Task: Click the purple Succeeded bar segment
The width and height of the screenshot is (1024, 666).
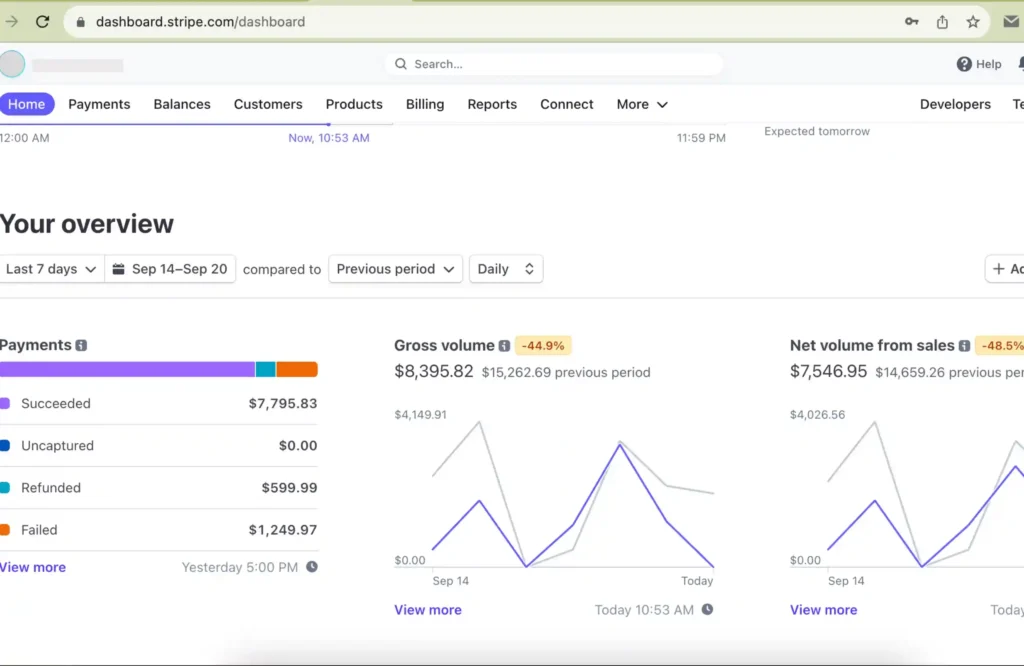Action: tap(127, 370)
